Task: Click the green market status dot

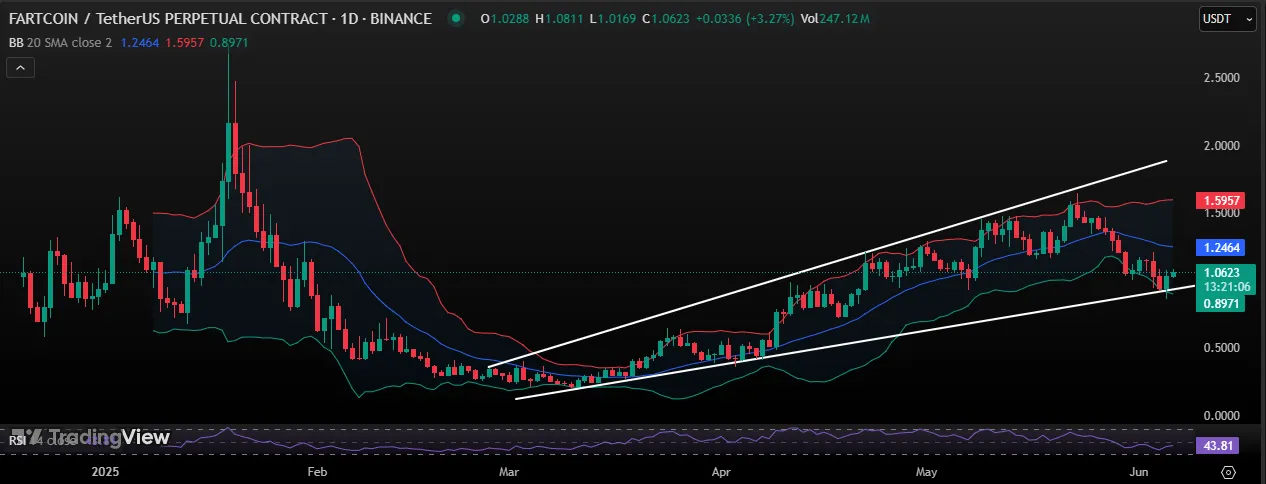Action: point(456,19)
